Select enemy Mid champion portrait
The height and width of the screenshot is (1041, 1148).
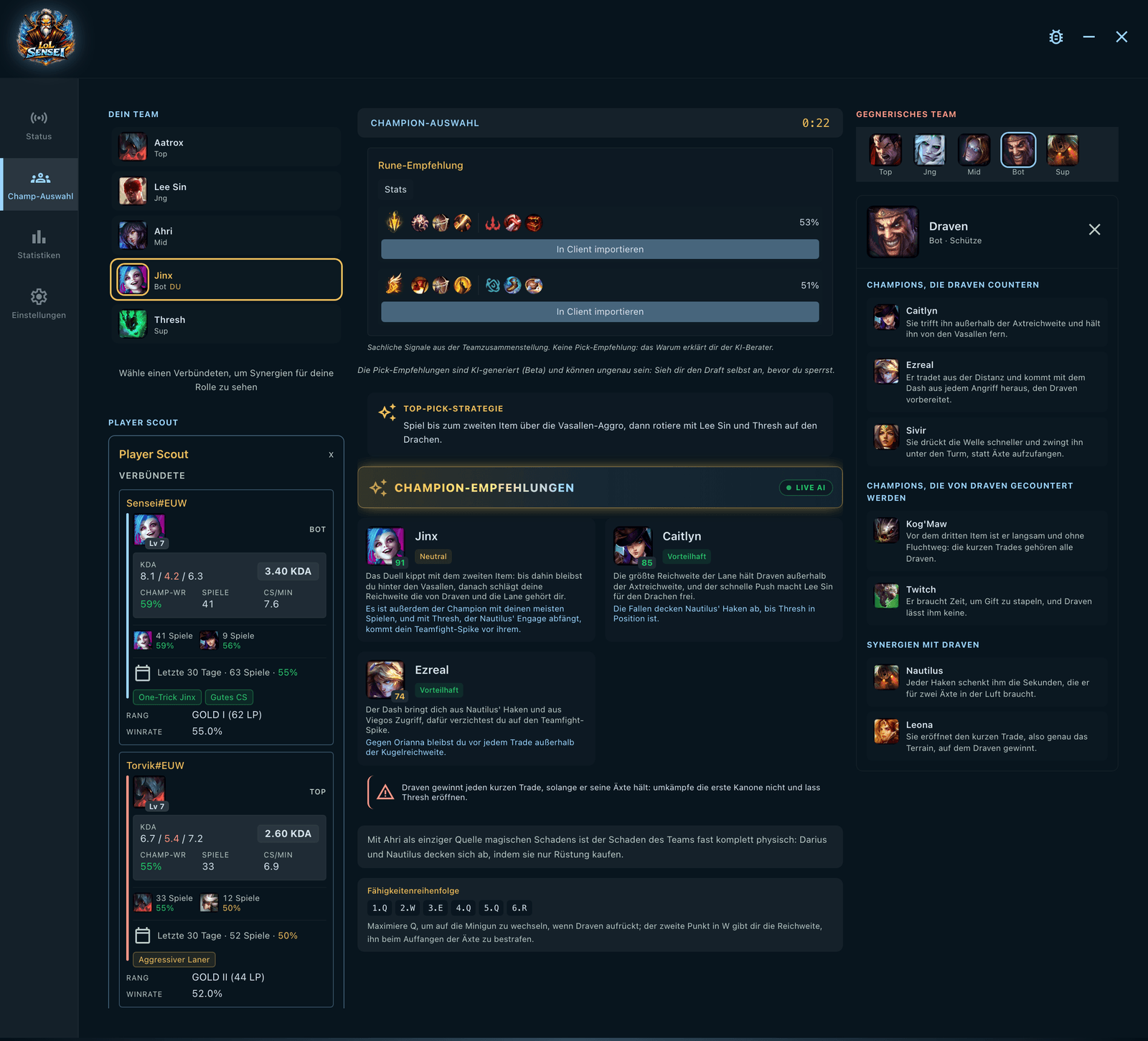(x=974, y=150)
